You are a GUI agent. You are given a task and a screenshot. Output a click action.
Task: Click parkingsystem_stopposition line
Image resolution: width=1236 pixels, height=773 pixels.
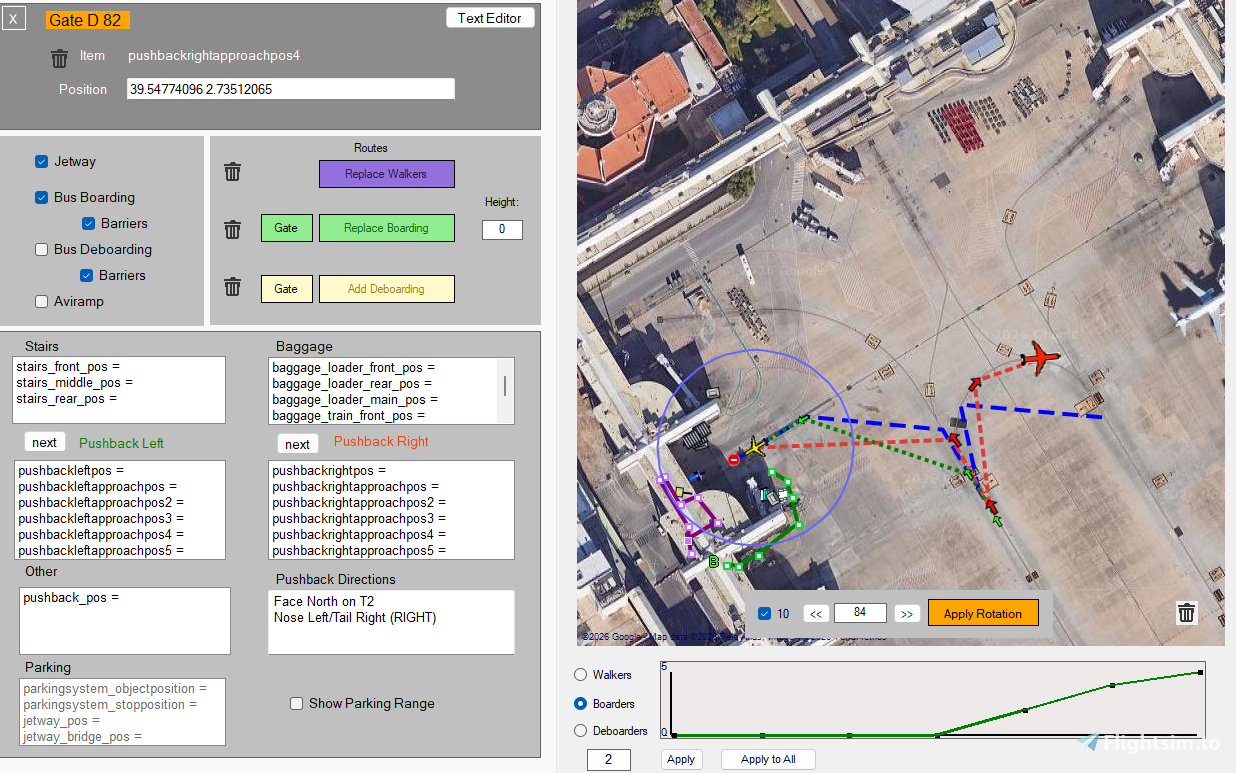pos(109,704)
